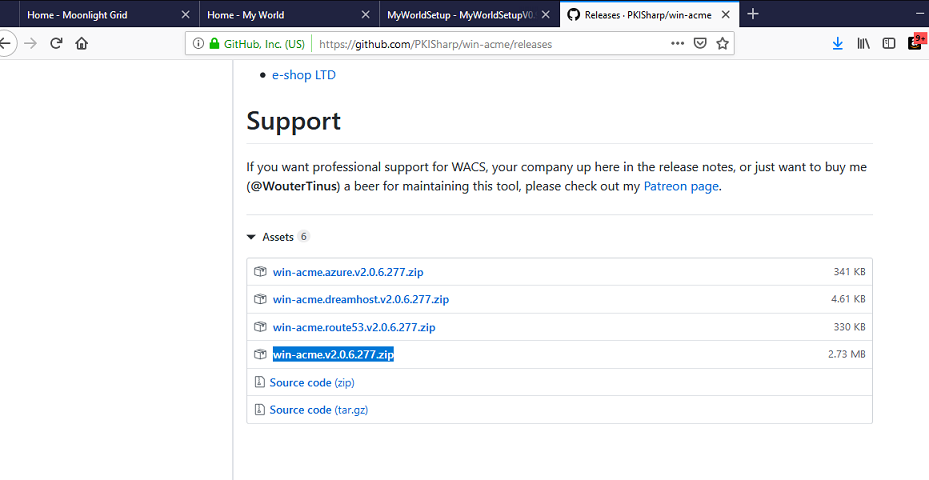
Task: Bookmark this page with the star
Action: tap(722, 43)
